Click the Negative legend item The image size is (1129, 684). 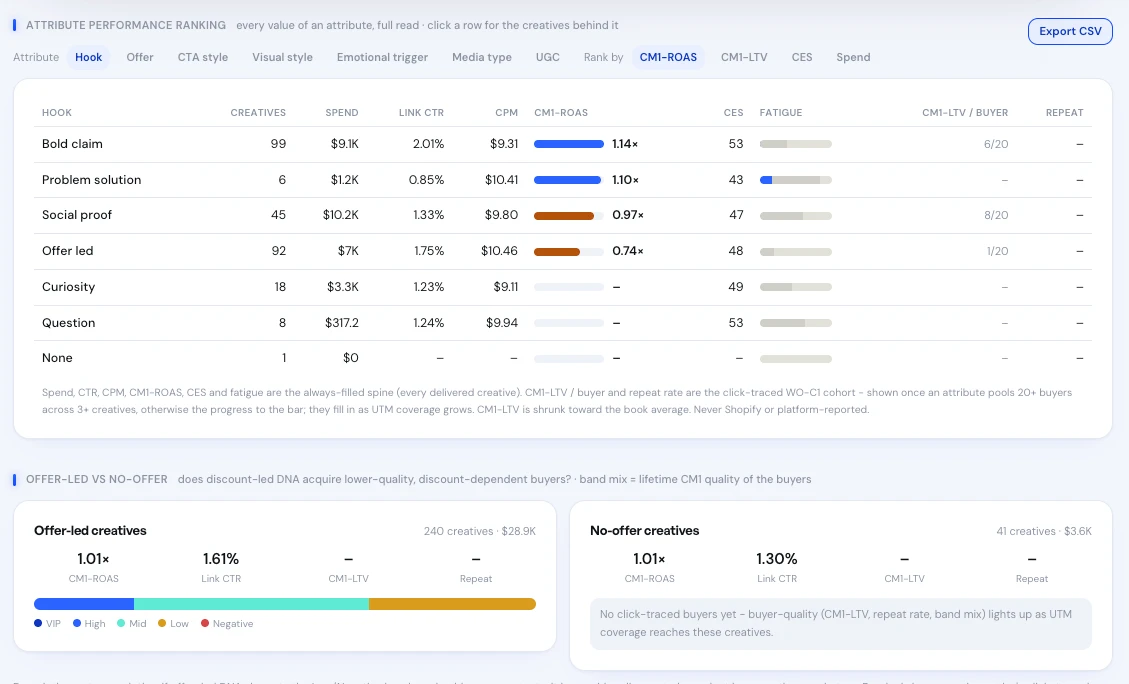click(227, 624)
